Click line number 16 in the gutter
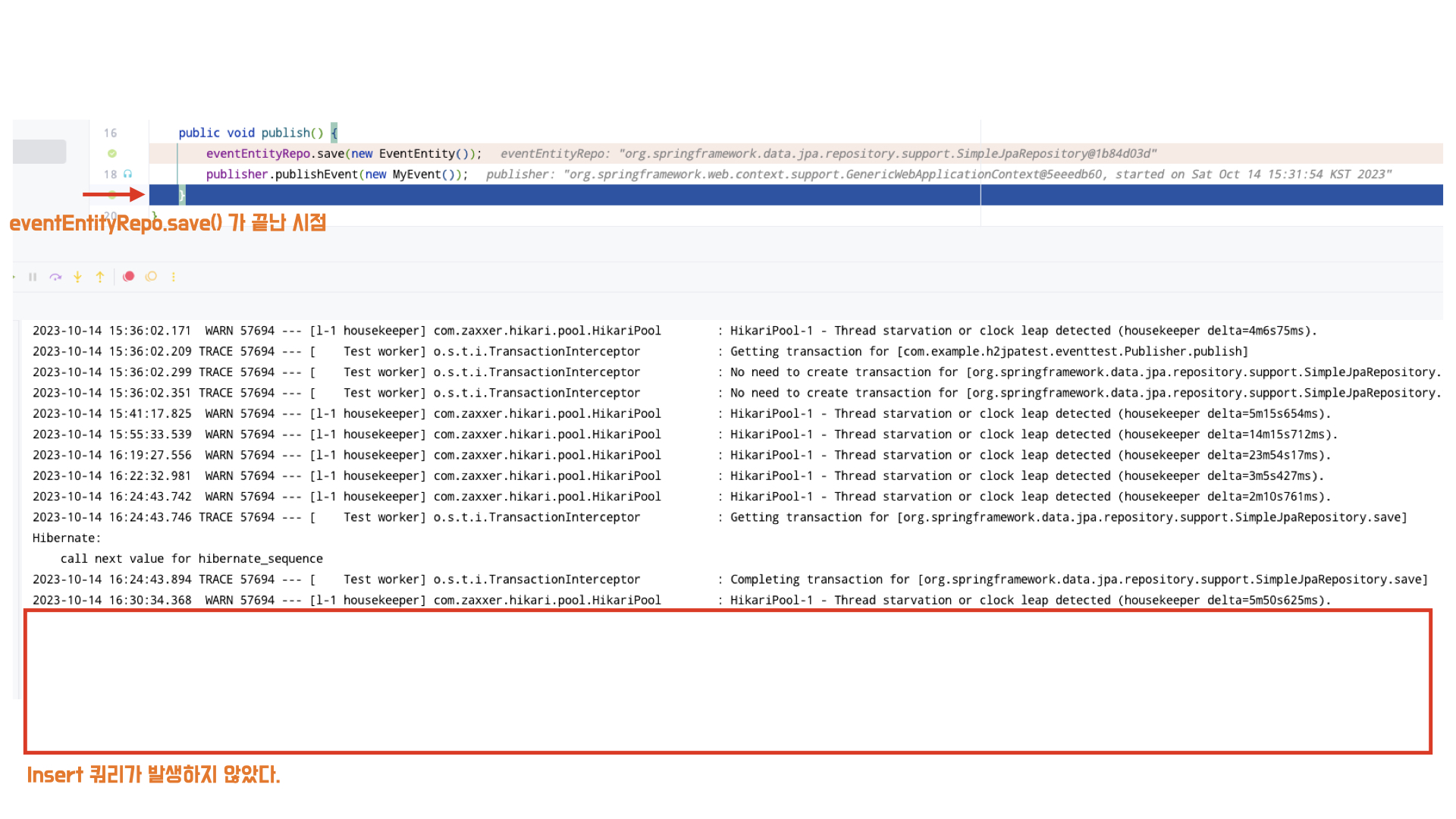The height and width of the screenshot is (819, 1456). [111, 133]
